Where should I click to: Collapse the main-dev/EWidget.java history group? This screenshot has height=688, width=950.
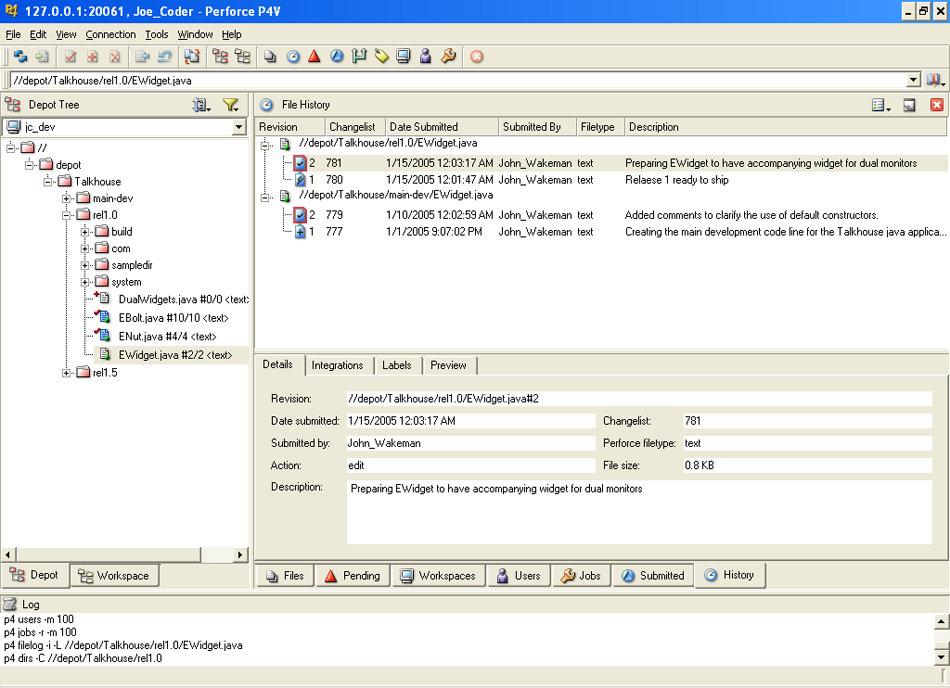coord(266,197)
